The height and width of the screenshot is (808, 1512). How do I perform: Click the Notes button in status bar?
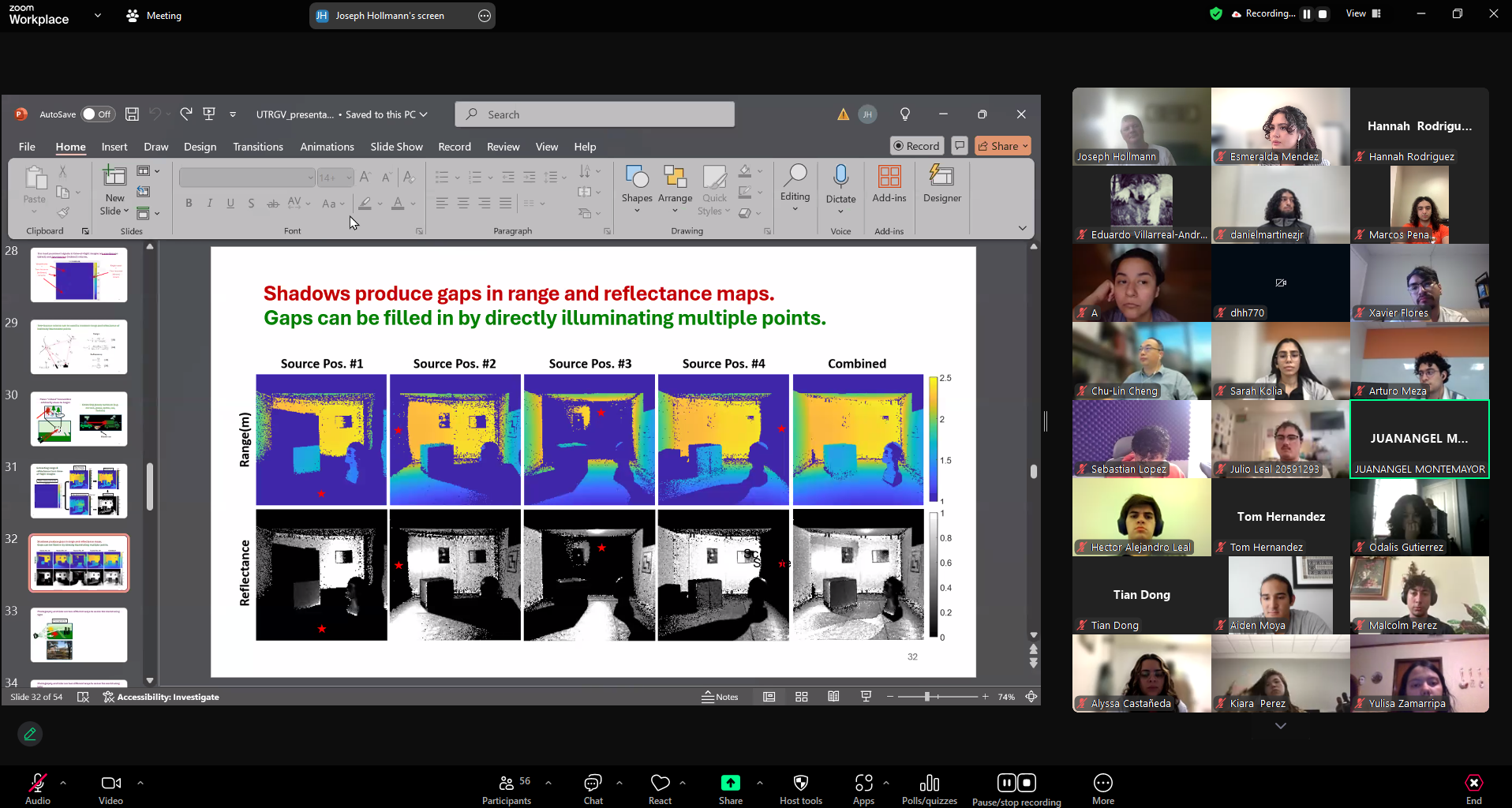tap(720, 697)
